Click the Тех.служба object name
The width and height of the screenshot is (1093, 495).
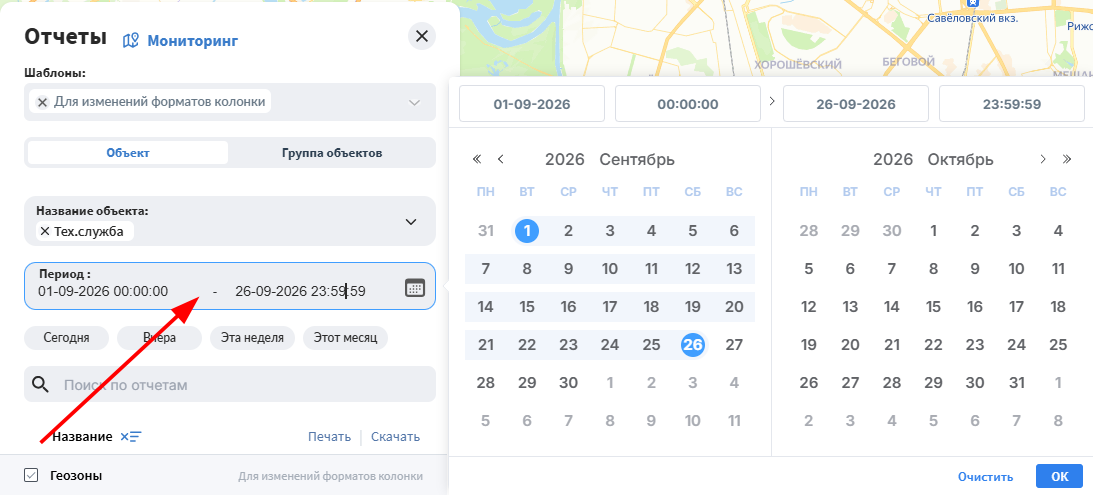pyautogui.click(x=89, y=231)
